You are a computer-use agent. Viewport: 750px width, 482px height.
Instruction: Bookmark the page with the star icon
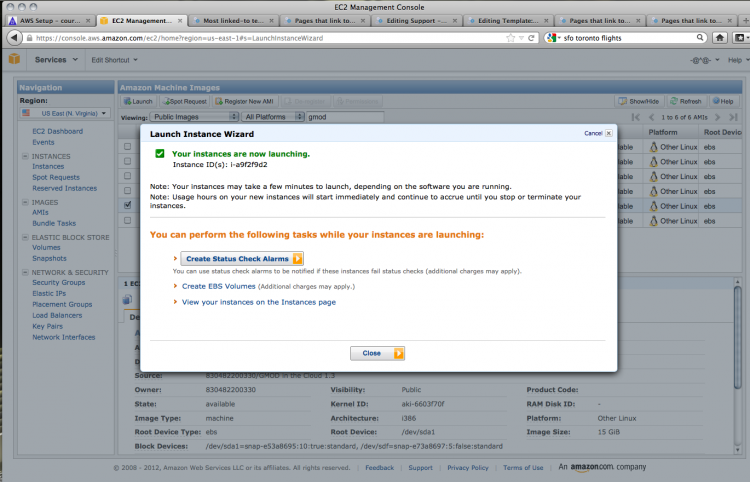point(511,38)
